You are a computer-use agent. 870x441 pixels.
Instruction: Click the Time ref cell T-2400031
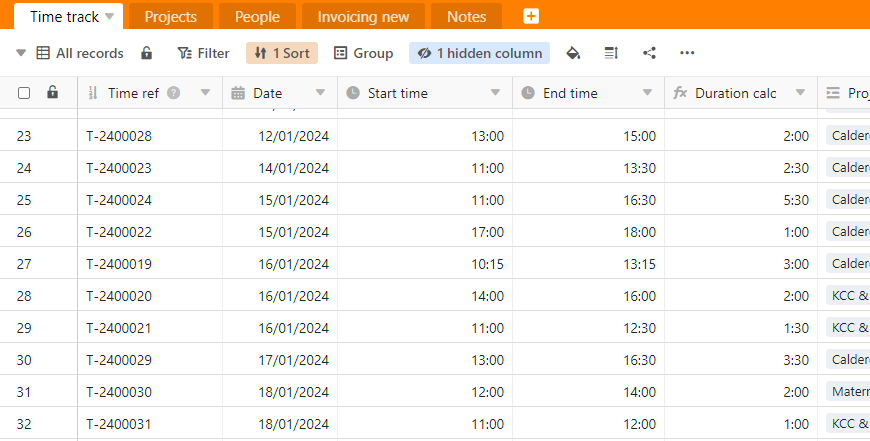[150, 424]
